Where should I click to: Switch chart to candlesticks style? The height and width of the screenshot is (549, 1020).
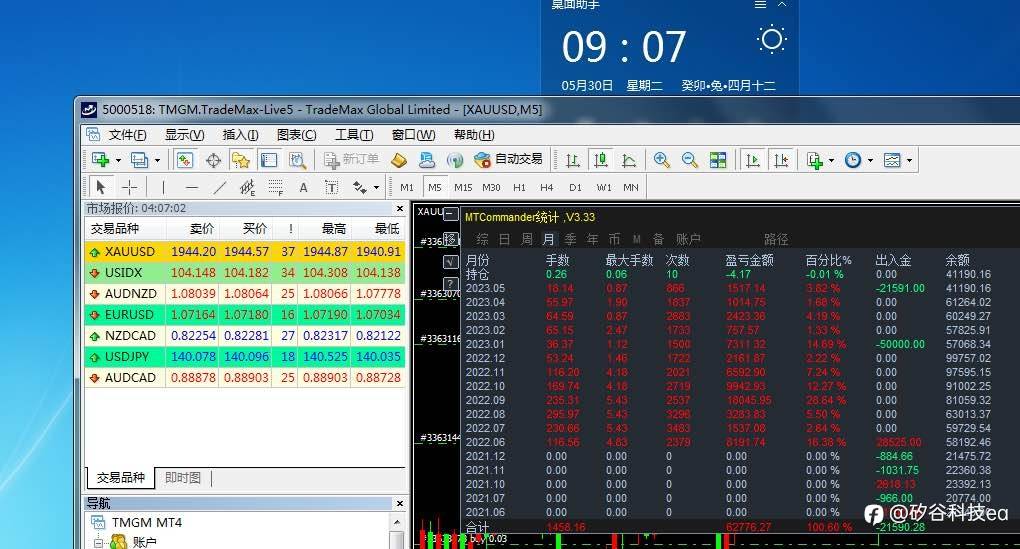click(x=600, y=160)
